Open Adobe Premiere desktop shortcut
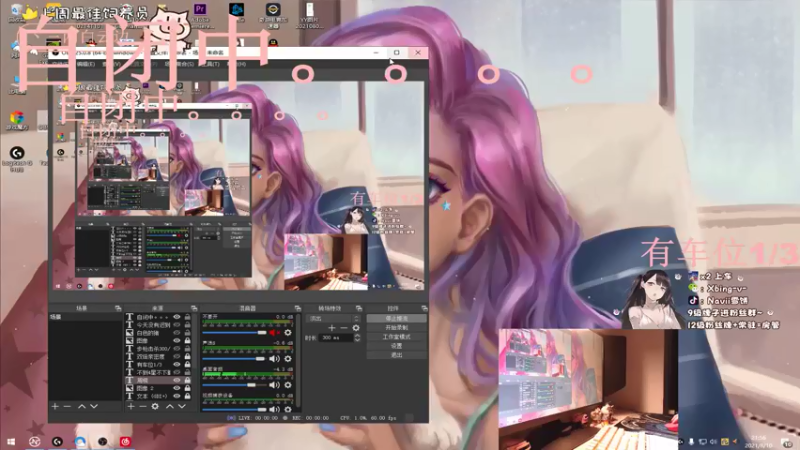 click(x=200, y=14)
